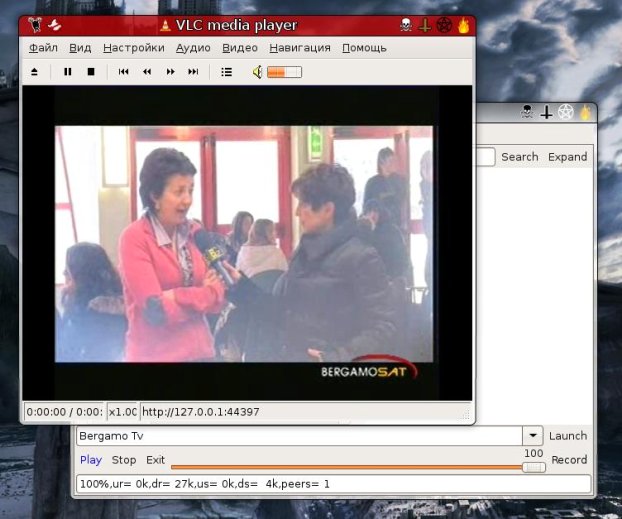Open the Аудио menu
622x519 pixels.
tap(193, 48)
